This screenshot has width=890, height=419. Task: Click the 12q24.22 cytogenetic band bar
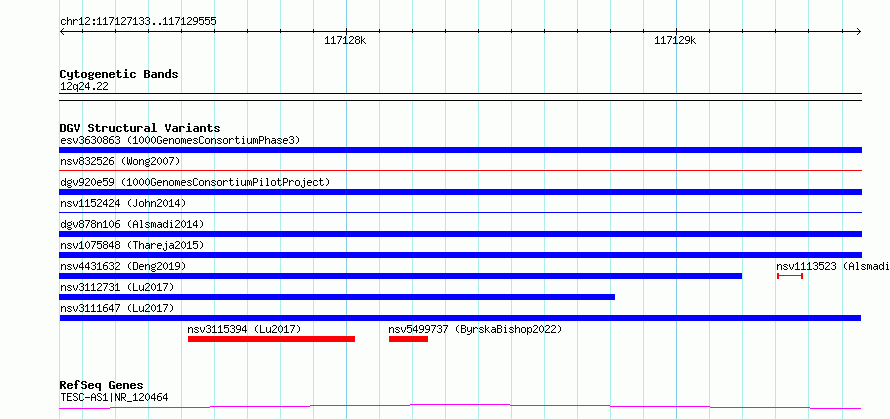460,97
